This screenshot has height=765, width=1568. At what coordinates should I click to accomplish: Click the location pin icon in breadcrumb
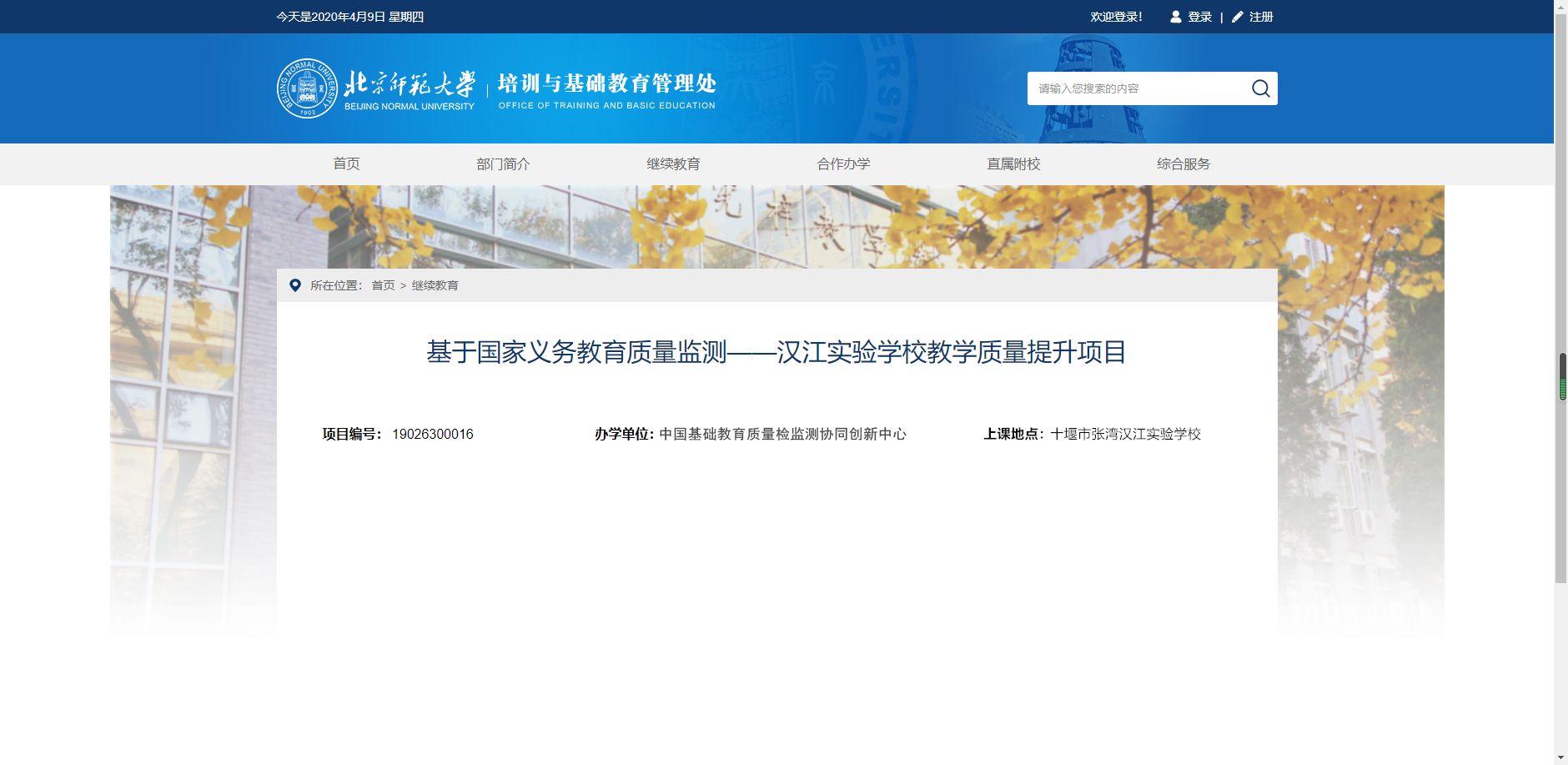[294, 284]
